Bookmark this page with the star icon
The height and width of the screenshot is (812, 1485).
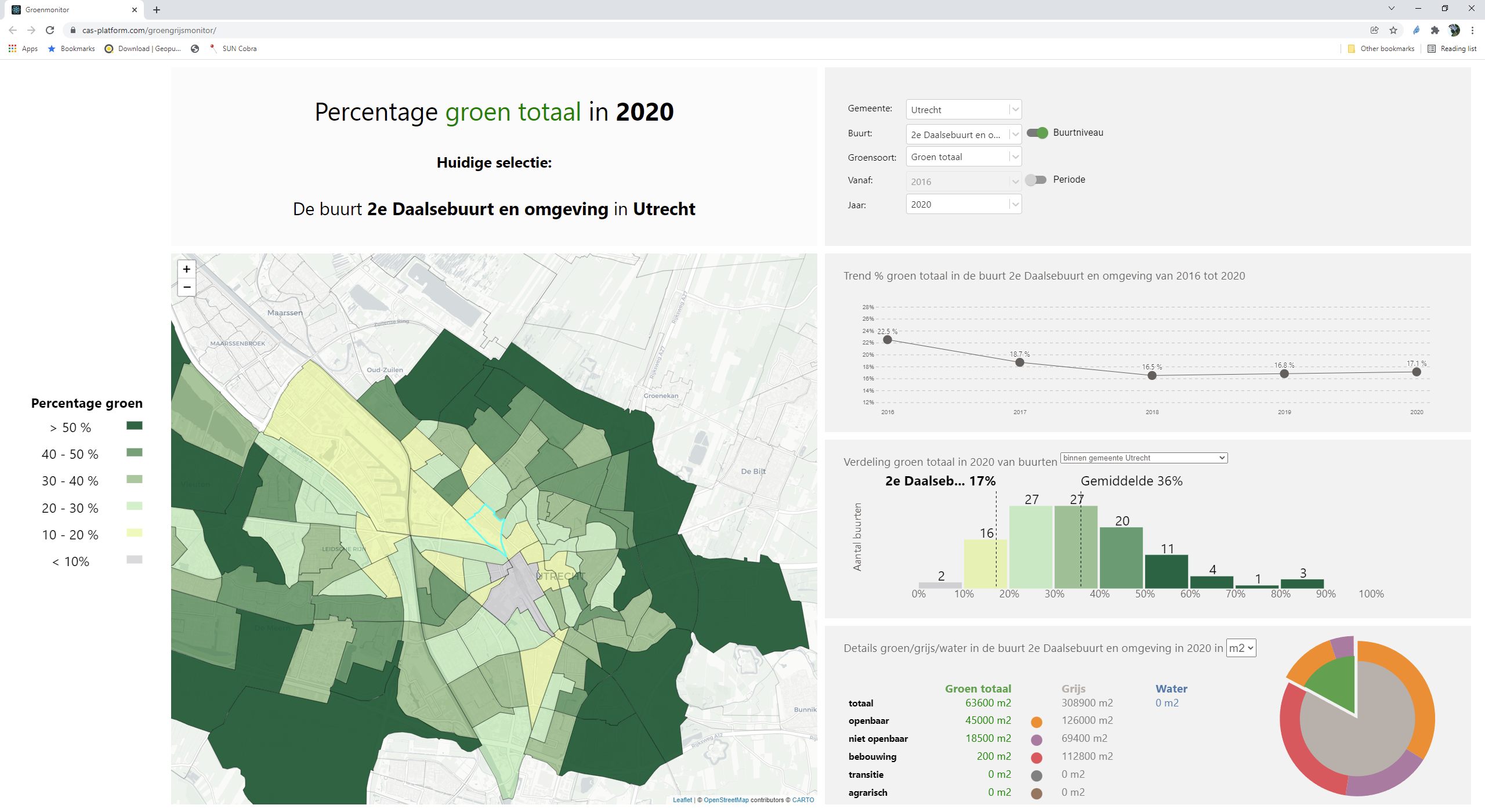[1393, 30]
